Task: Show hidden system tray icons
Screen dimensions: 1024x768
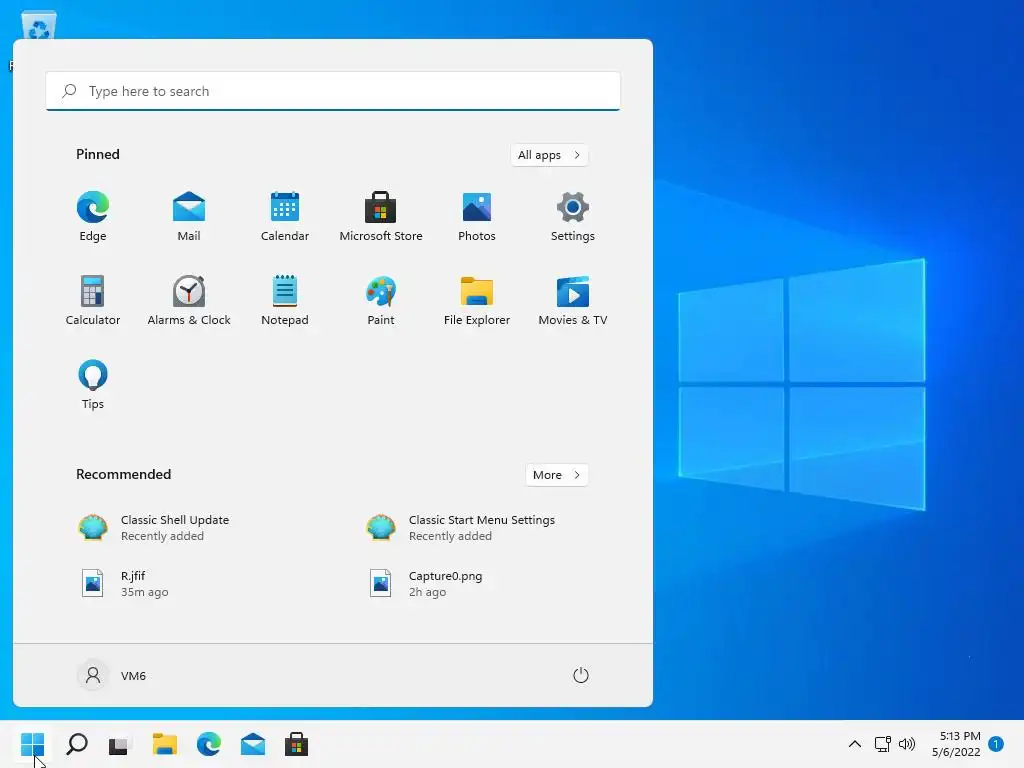Action: click(x=854, y=744)
